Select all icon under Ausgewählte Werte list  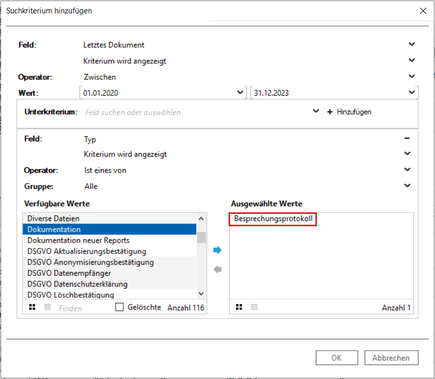coord(239,307)
